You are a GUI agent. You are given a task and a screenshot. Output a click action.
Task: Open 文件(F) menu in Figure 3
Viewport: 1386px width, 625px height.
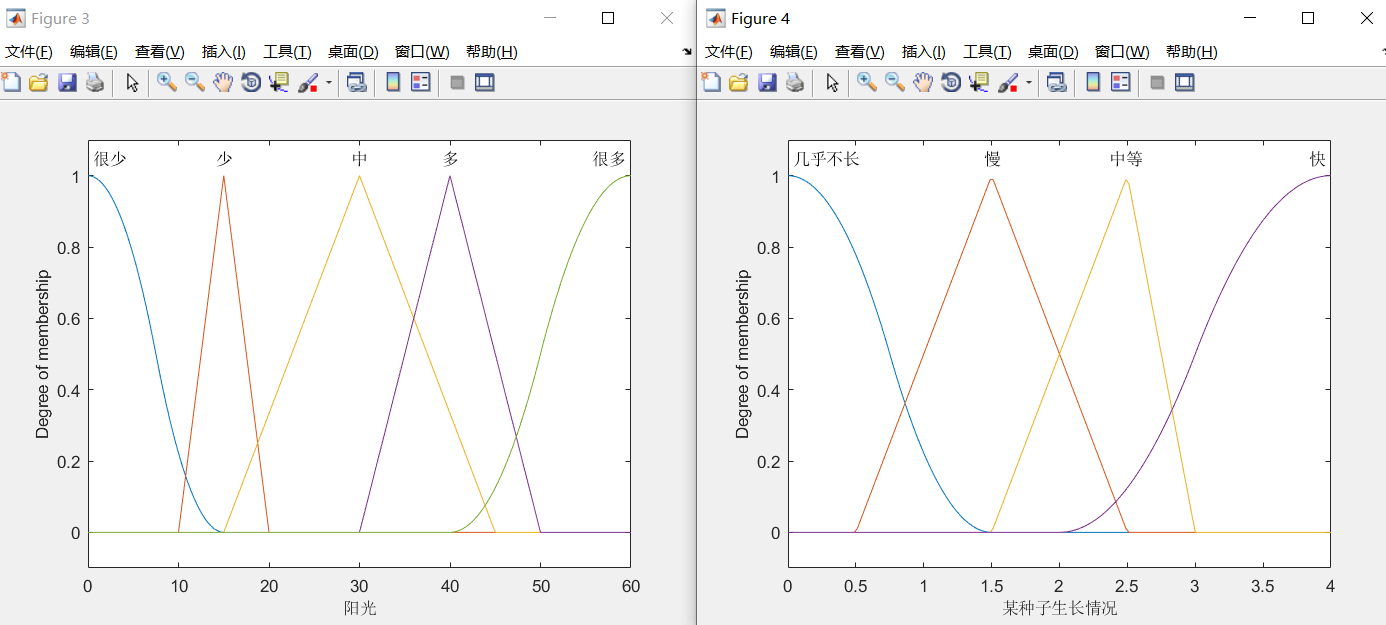point(29,52)
